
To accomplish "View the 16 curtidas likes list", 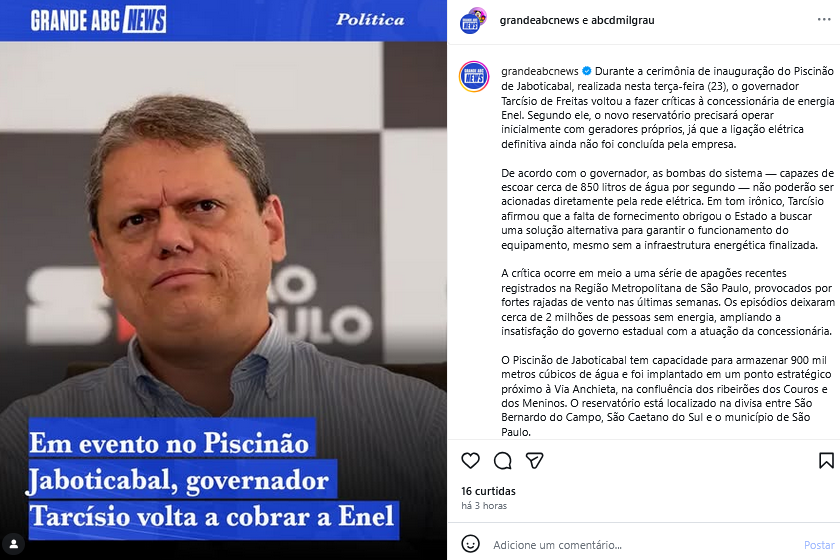I will (x=489, y=491).
